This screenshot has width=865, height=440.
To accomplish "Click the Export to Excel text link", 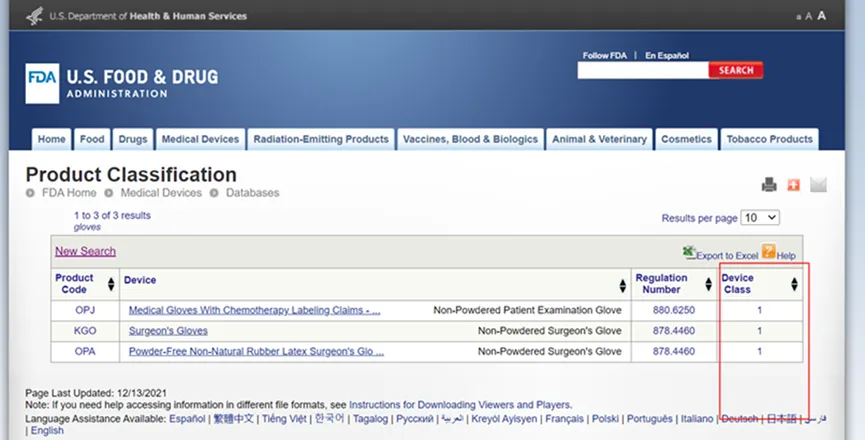I will click(727, 256).
